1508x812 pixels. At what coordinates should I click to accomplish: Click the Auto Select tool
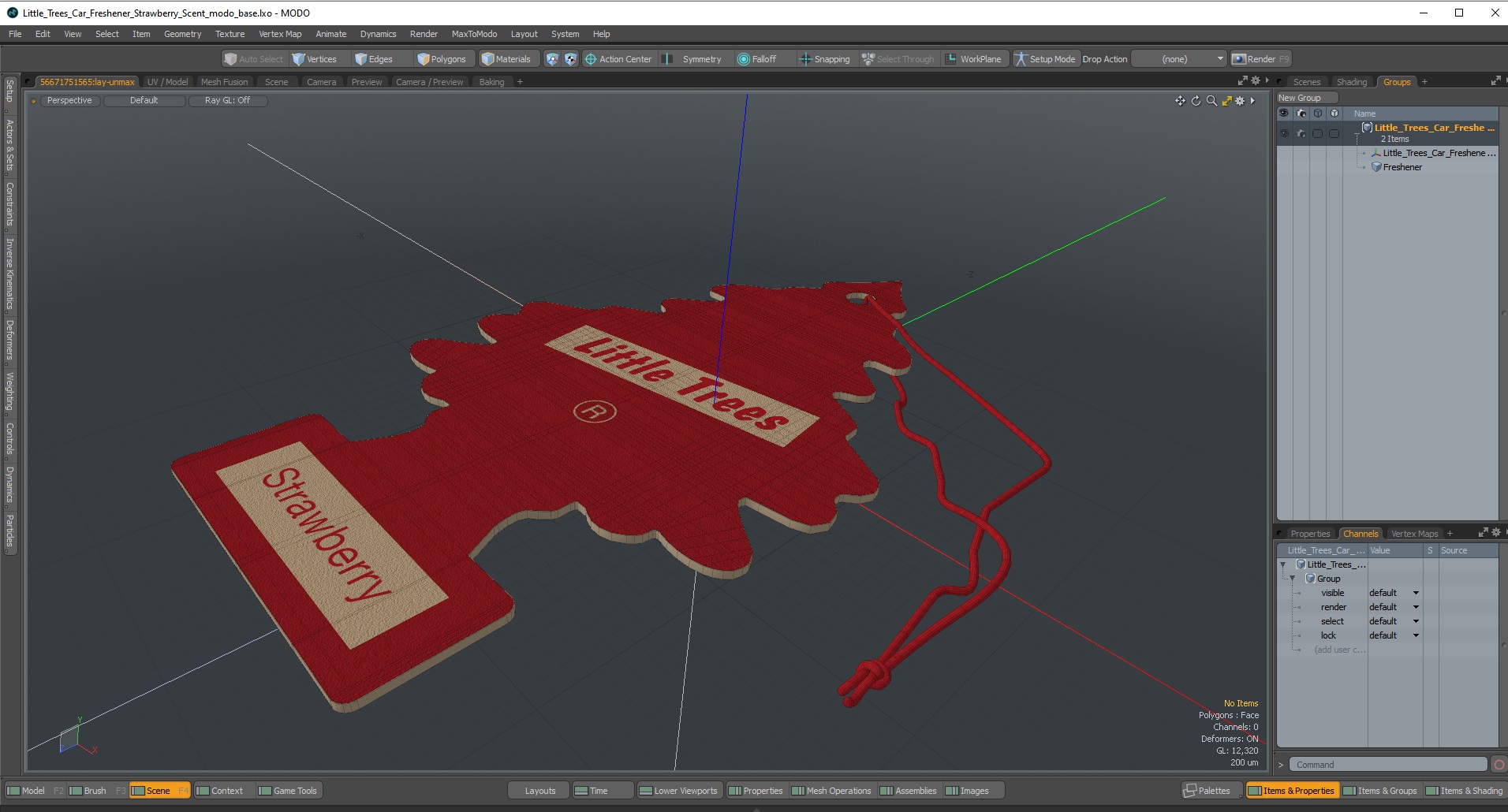coord(253,59)
